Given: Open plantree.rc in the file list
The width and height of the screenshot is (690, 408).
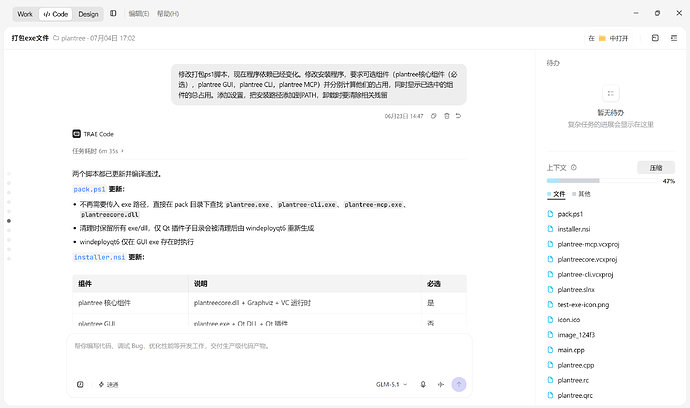Looking at the screenshot, I should (x=573, y=380).
